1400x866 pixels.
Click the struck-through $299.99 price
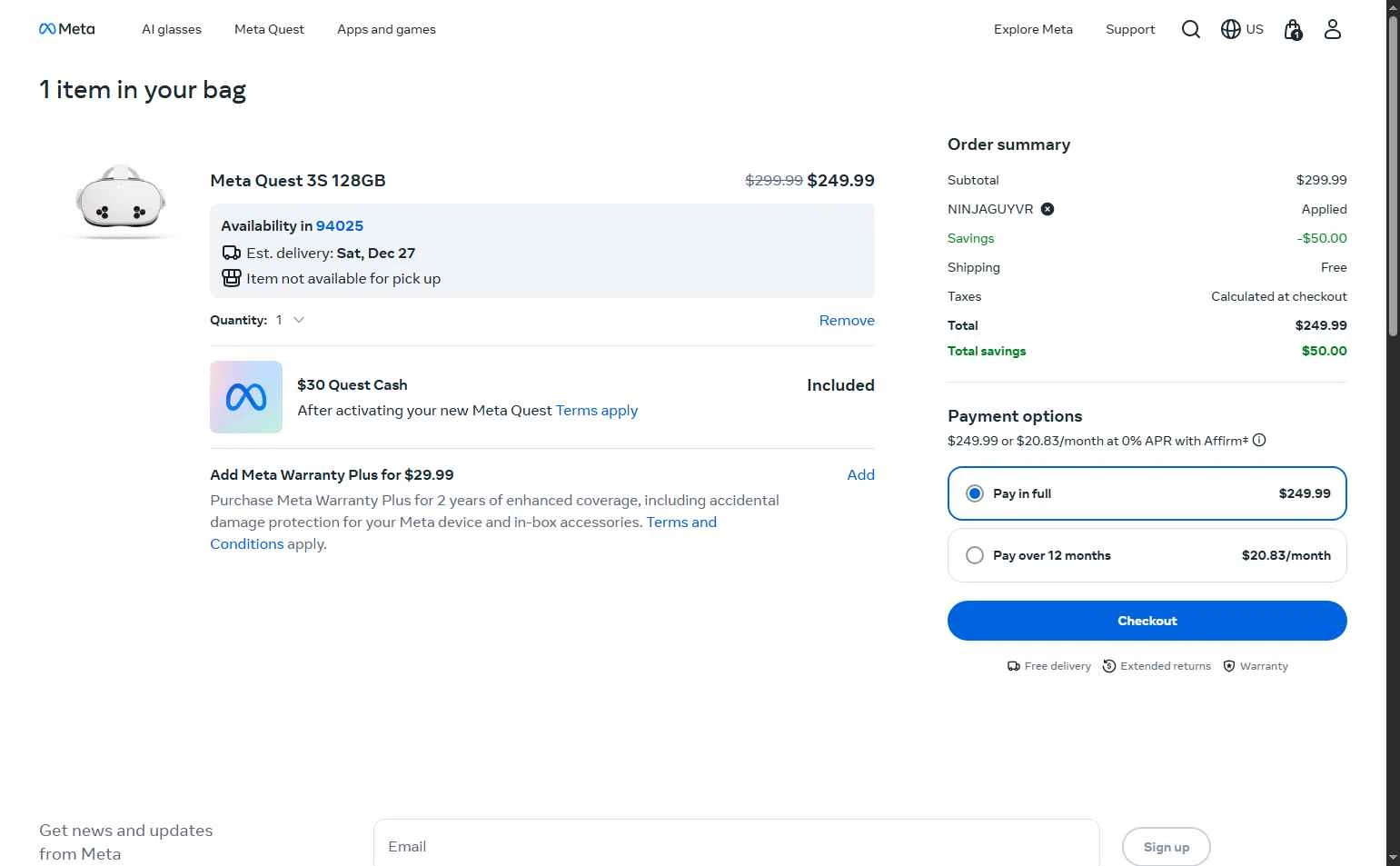point(774,181)
